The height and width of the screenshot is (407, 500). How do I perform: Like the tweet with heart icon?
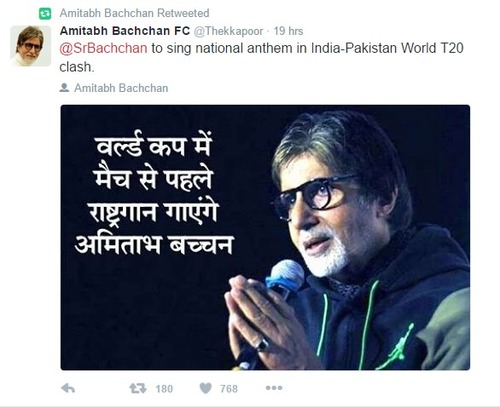[205, 388]
